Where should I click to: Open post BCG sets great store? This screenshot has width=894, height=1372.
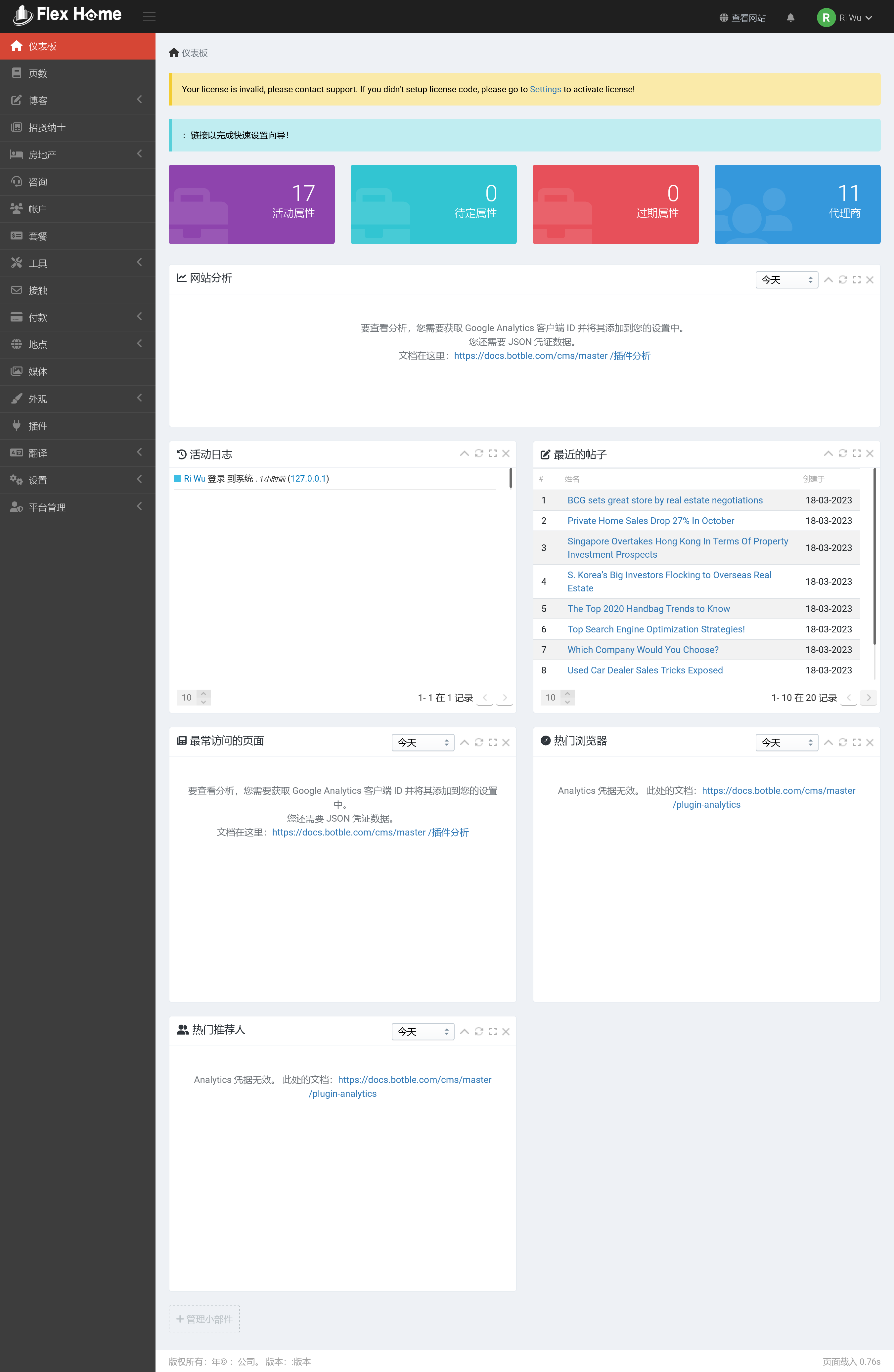coord(665,500)
